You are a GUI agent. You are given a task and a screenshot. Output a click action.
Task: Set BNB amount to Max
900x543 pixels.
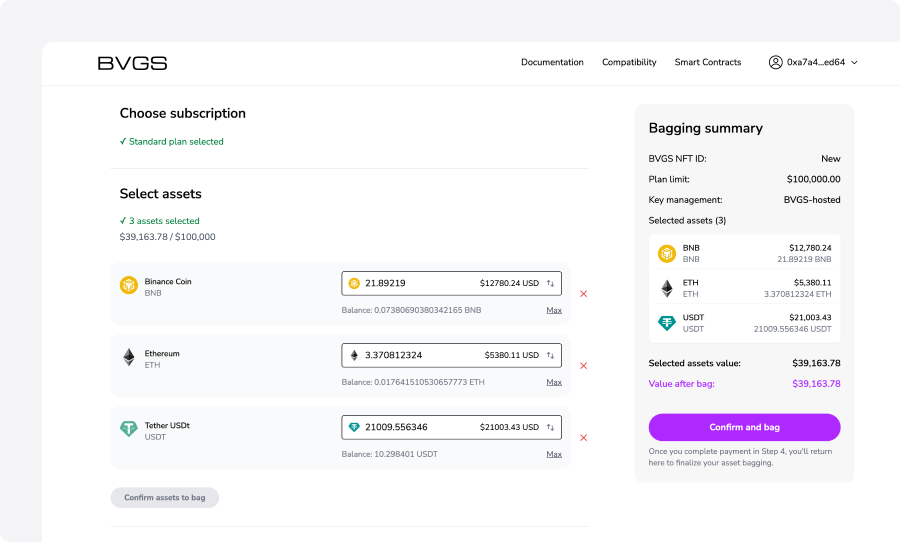(554, 310)
